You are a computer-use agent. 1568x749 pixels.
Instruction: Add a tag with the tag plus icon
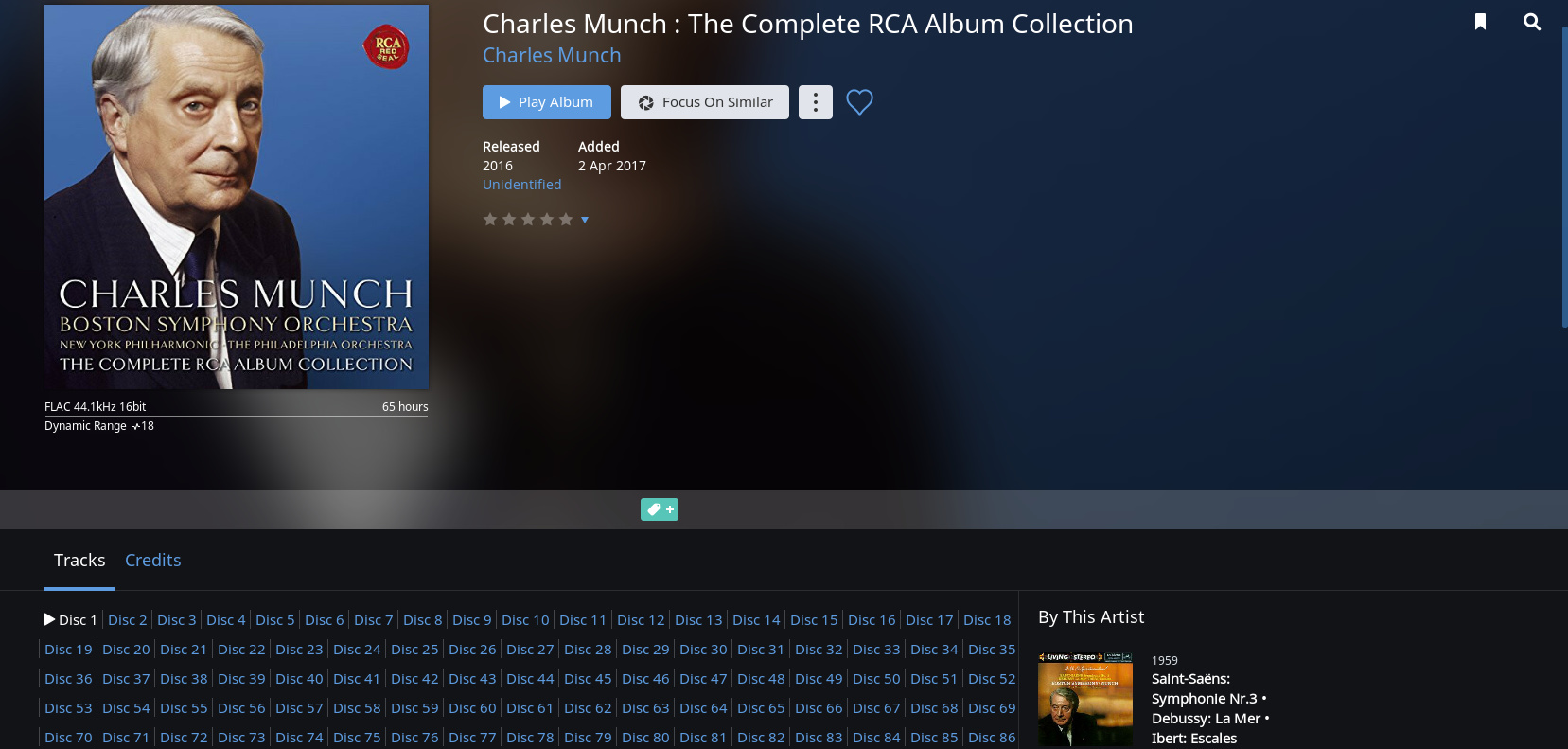660,509
